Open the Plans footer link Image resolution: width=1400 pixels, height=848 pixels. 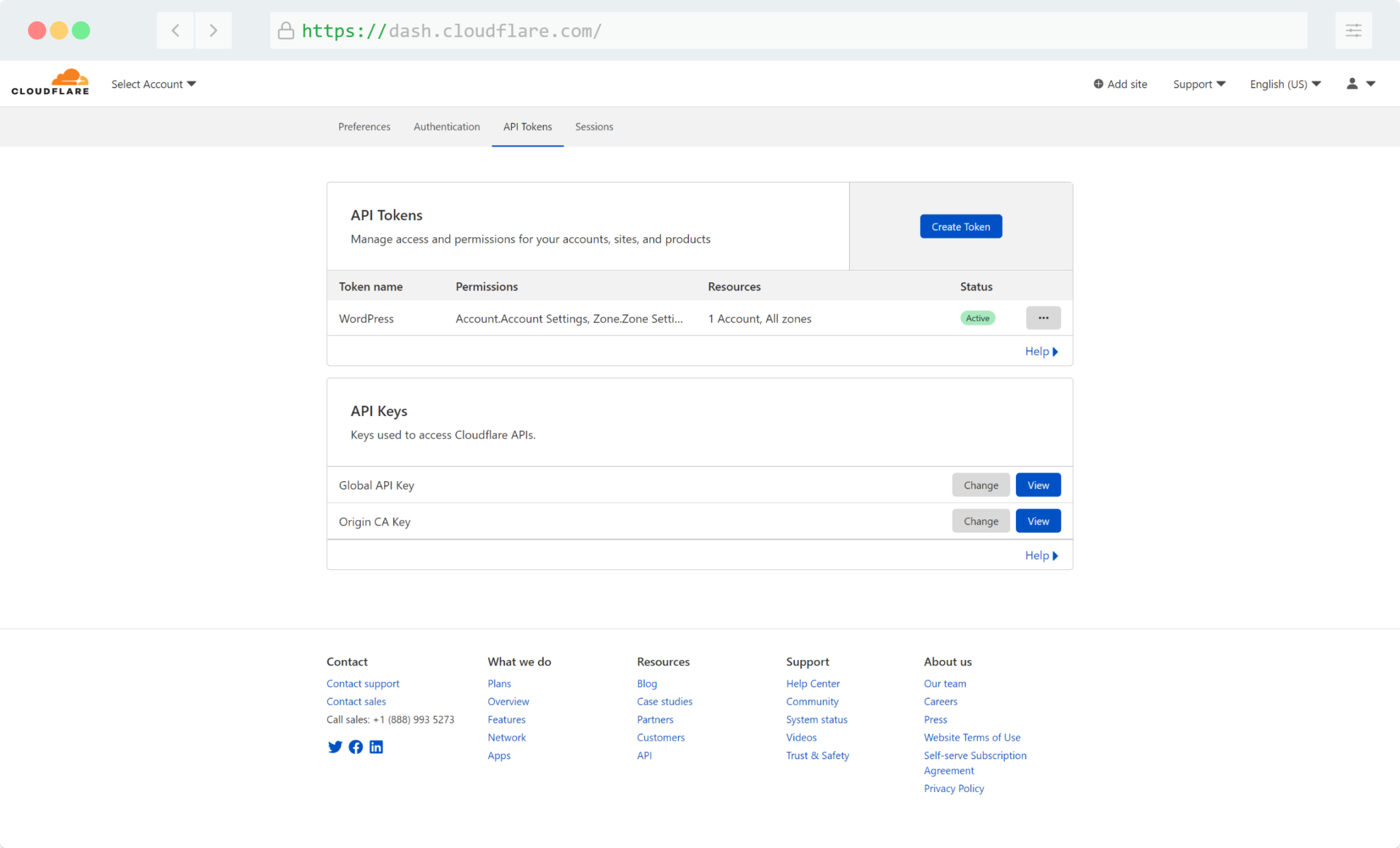[499, 683]
